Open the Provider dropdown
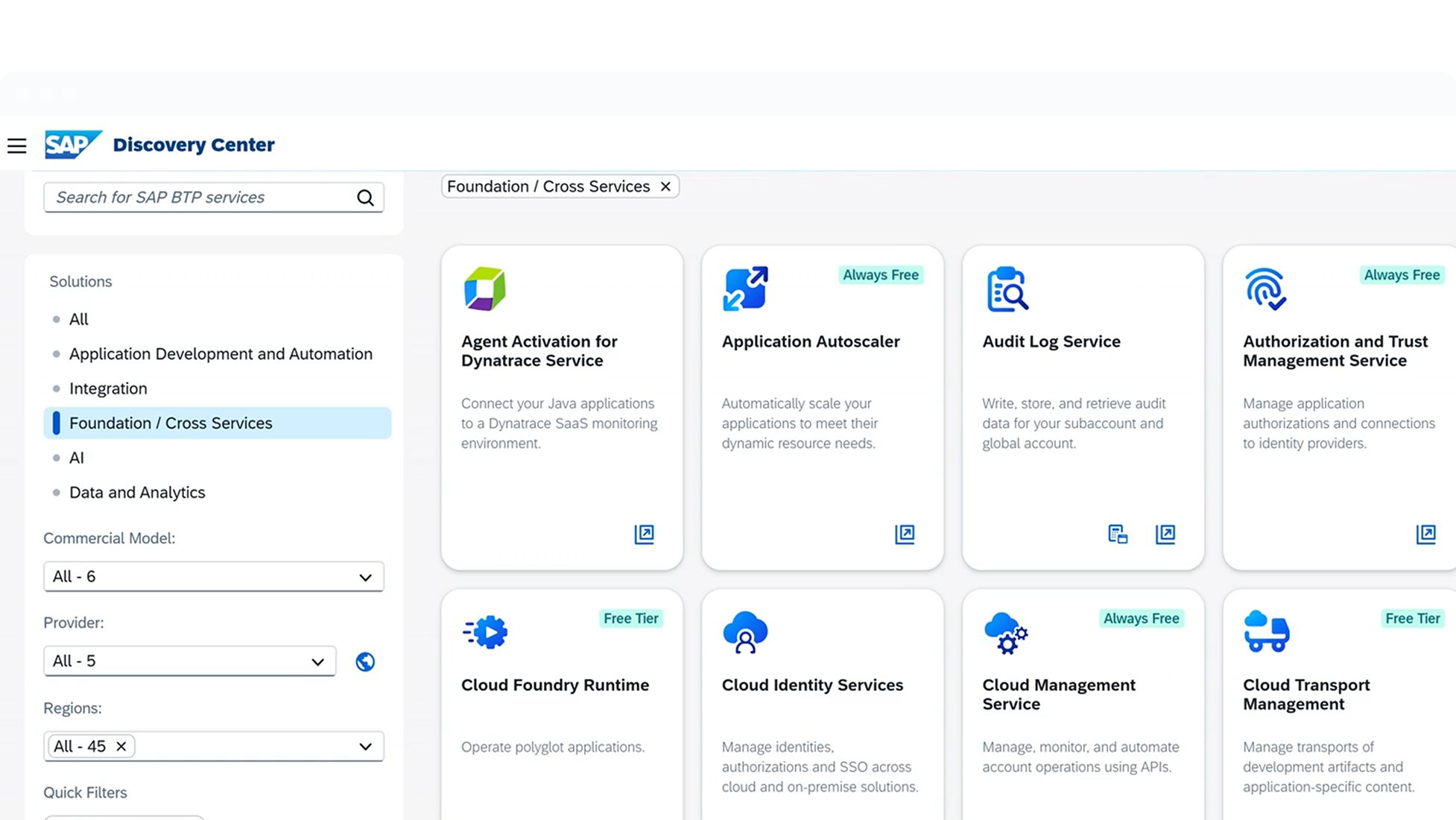Image resolution: width=1456 pixels, height=820 pixels. [190, 661]
